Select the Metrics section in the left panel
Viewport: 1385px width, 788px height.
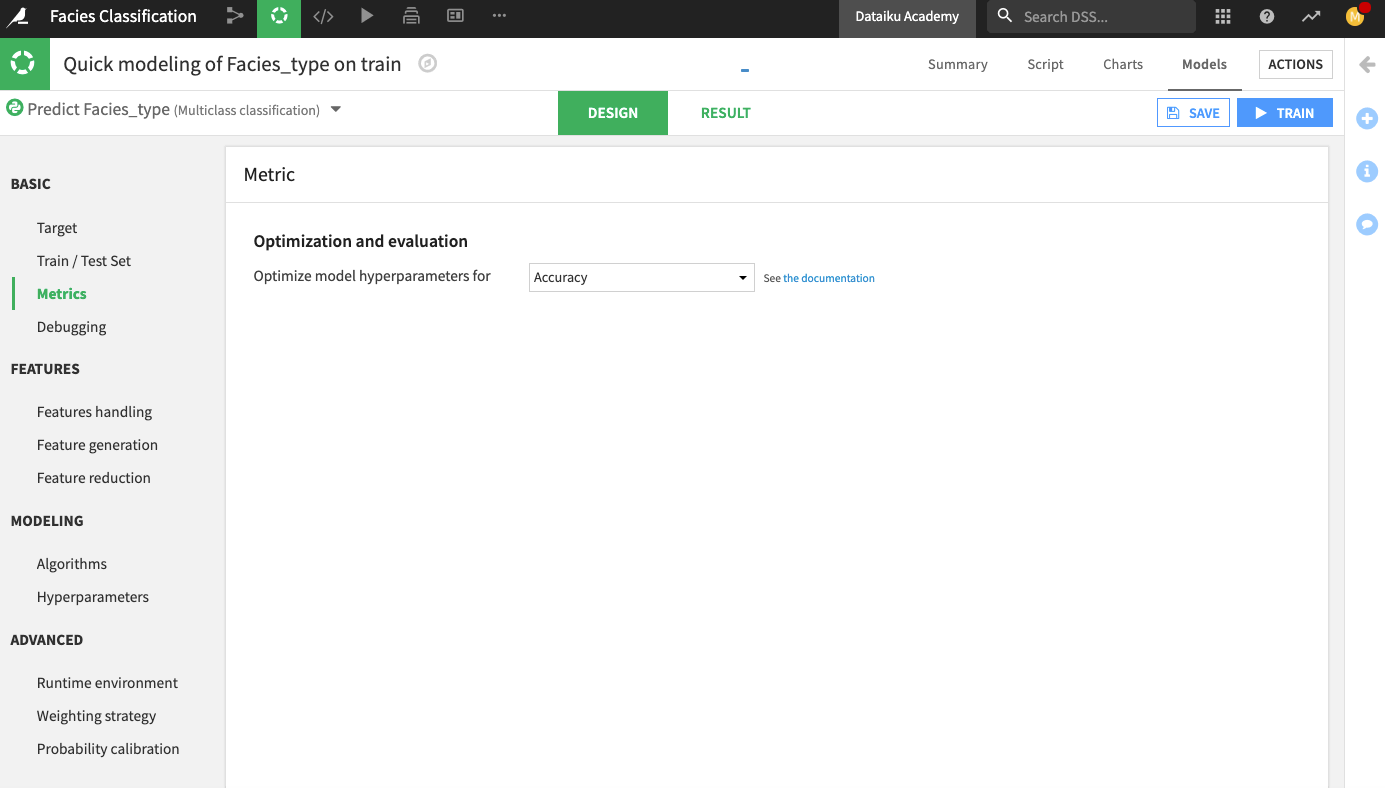pyautogui.click(x=61, y=293)
